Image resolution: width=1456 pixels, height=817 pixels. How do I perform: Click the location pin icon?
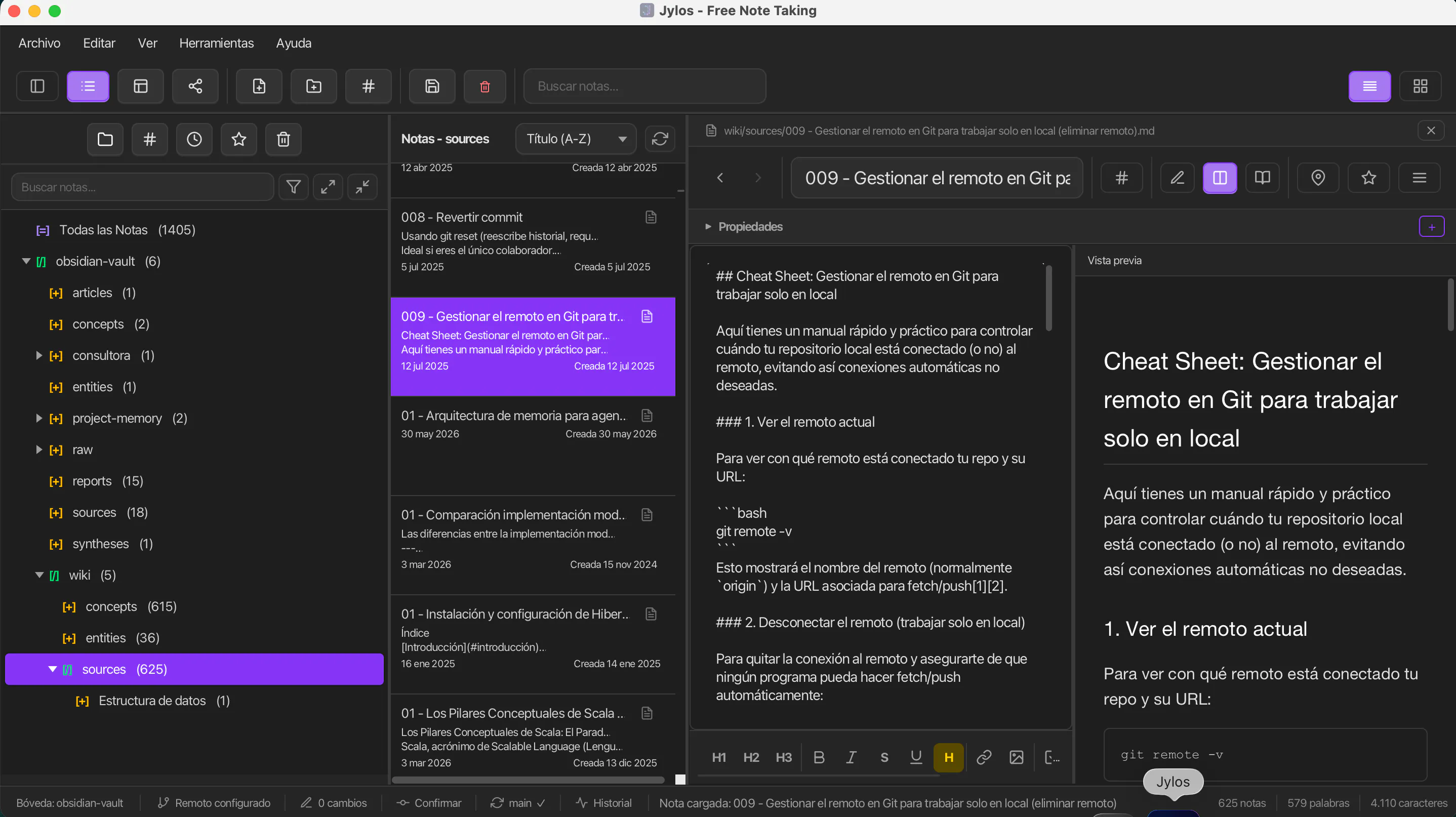click(1318, 178)
